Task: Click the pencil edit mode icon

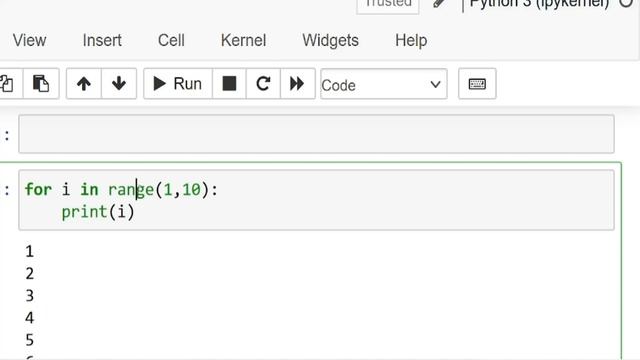Action: tap(439, 3)
